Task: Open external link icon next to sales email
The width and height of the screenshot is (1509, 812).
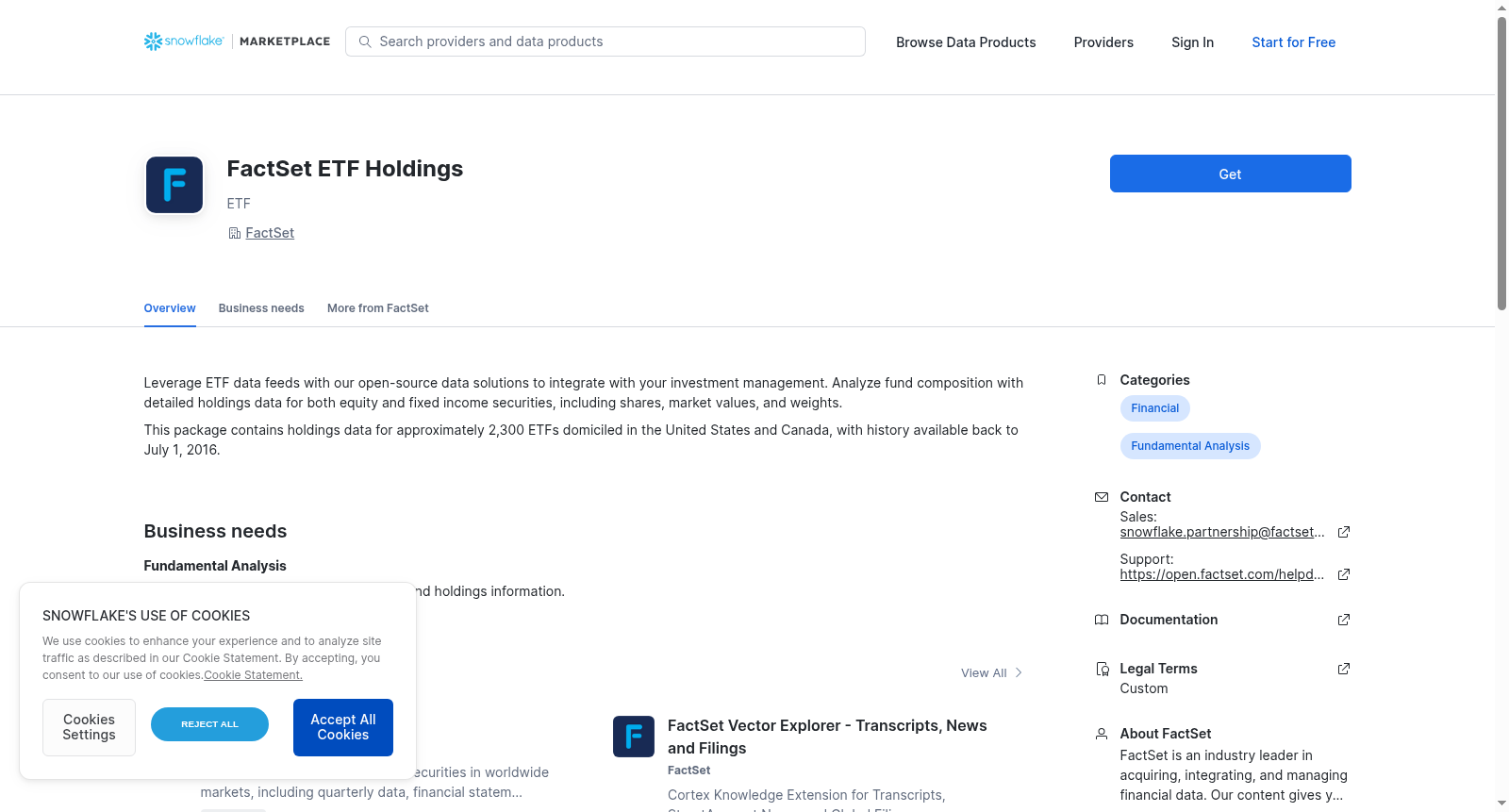Action: coord(1344,532)
